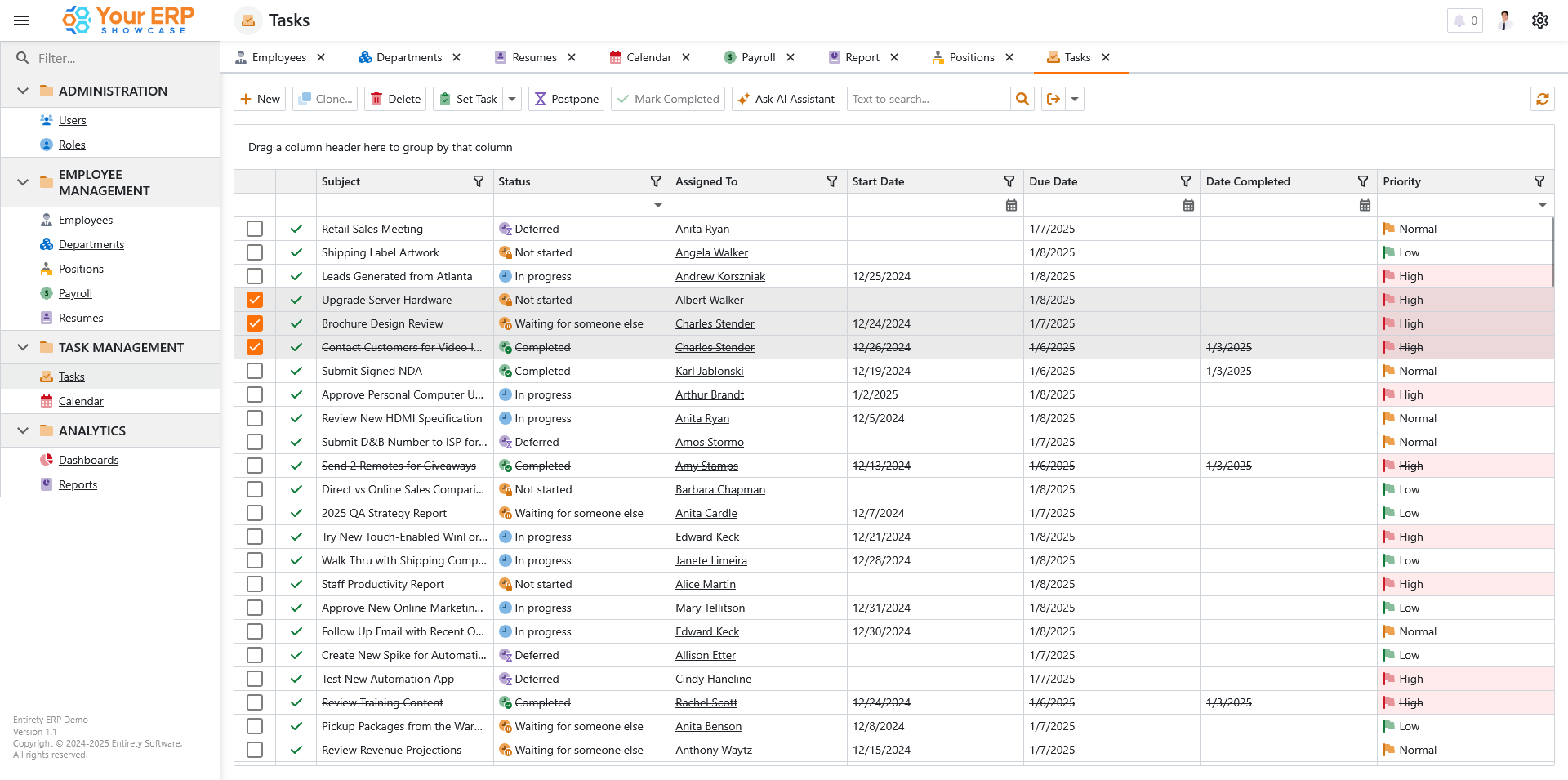Click the vertical scrollbar of the grid

click(1552, 253)
